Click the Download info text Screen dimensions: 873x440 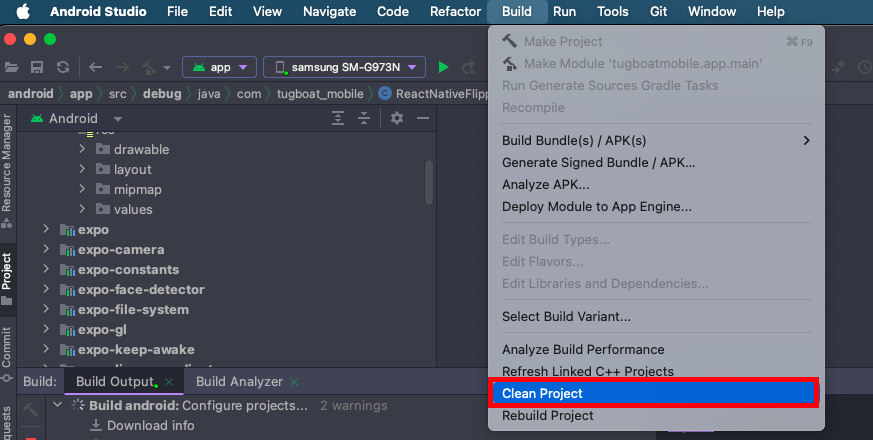[x=150, y=426]
